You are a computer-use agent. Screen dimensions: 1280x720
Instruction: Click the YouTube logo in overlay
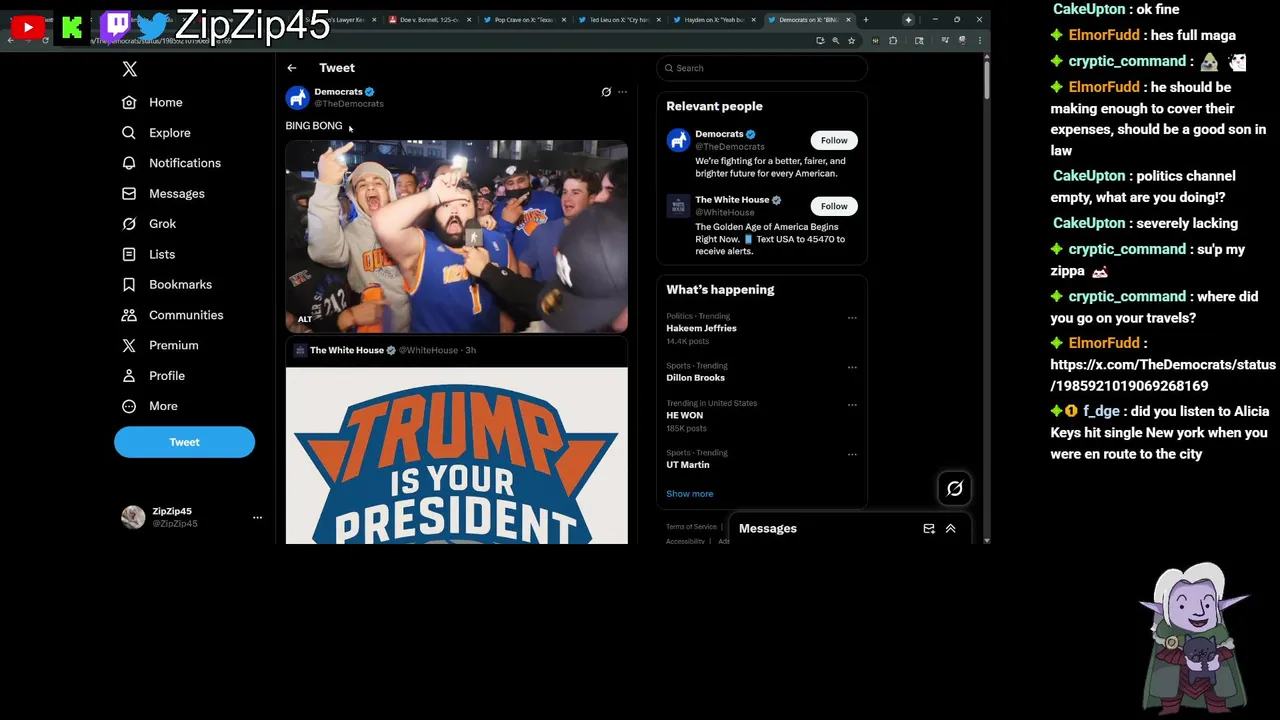coord(28,28)
